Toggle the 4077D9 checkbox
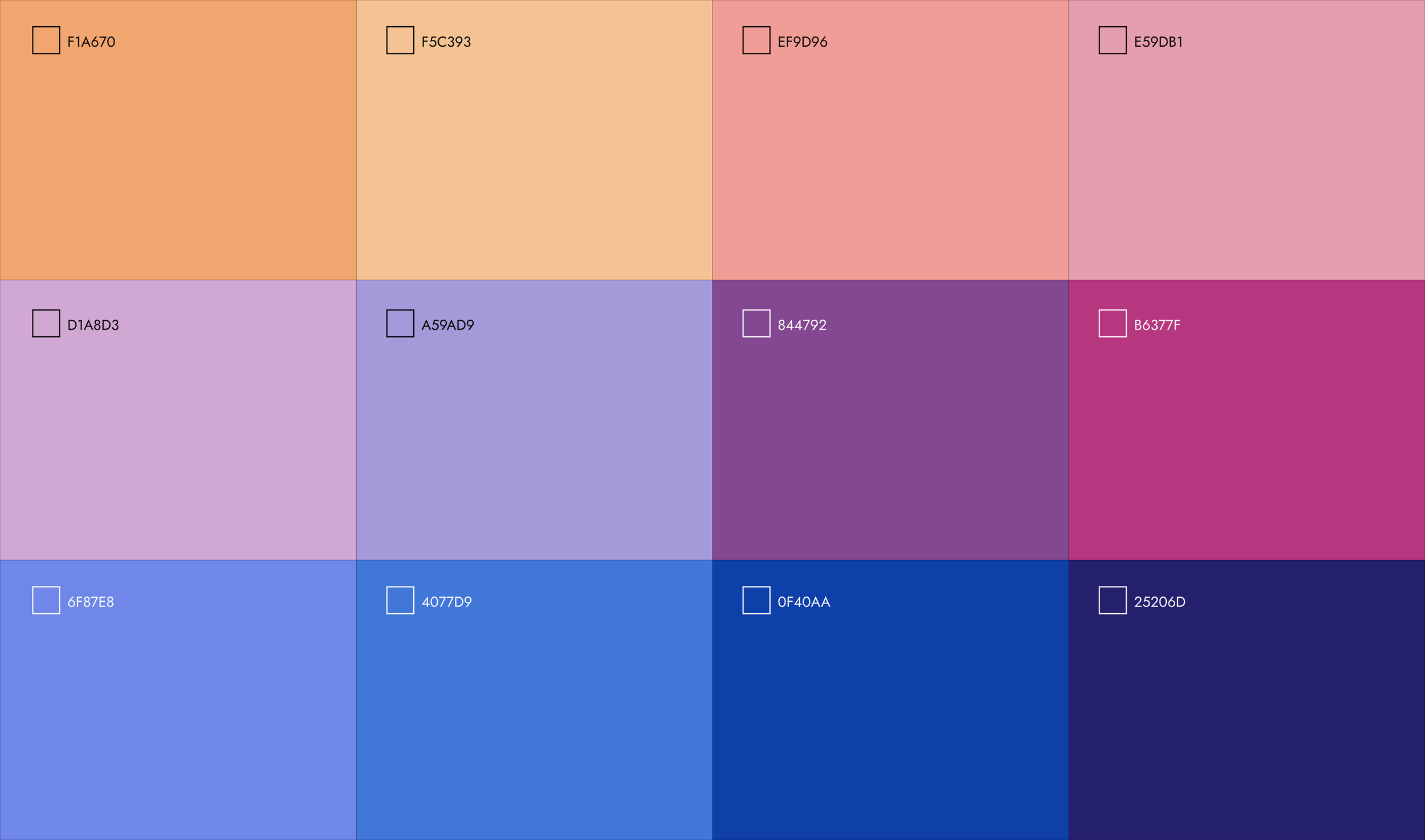Viewport: 1425px width, 840px height. pos(400,601)
